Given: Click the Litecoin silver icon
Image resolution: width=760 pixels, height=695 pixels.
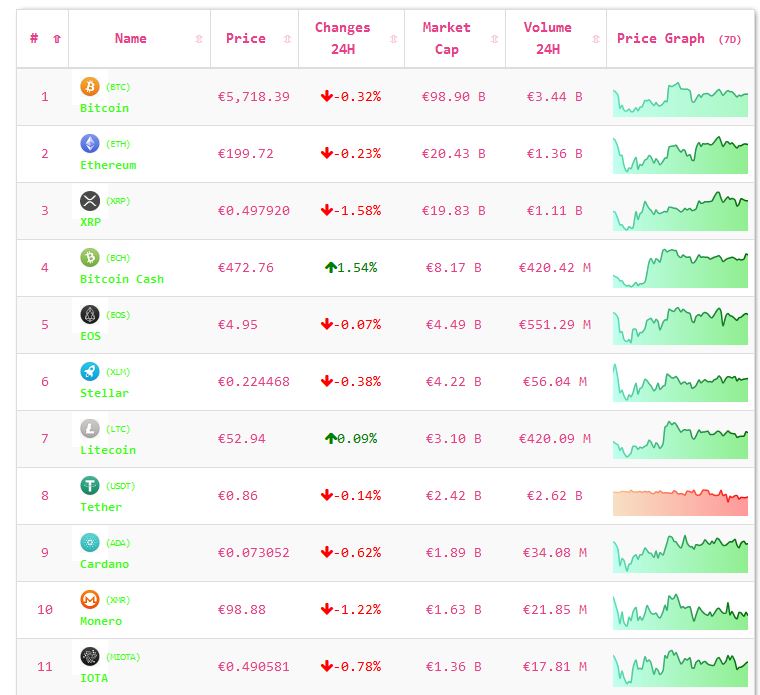Looking at the screenshot, I should 90,429.
